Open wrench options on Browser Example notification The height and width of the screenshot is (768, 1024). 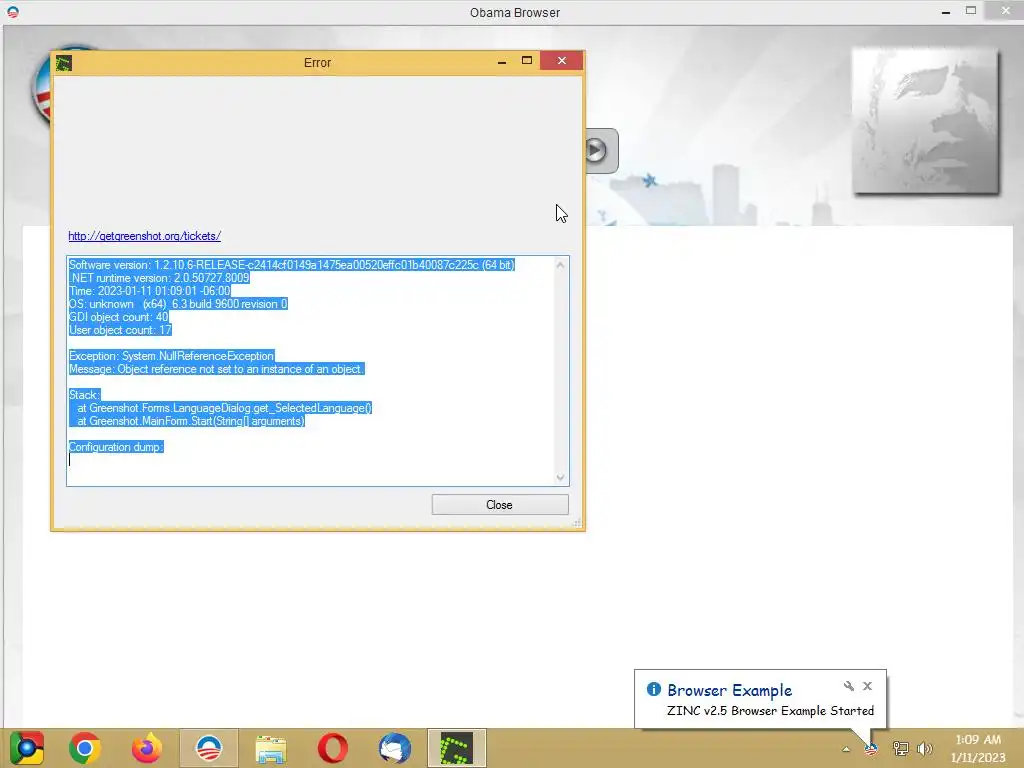pos(848,686)
